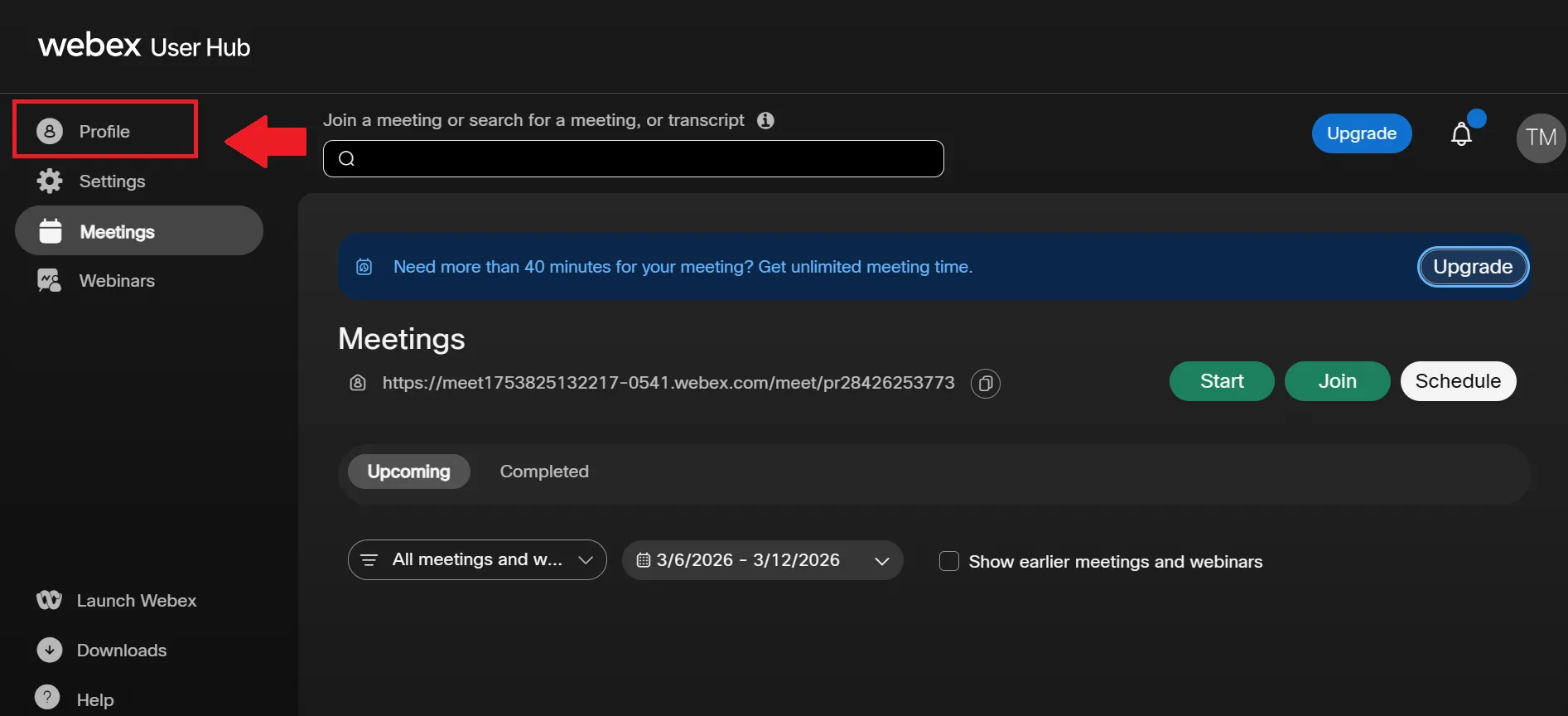Click the info icon beside search label
This screenshot has width=1568, height=716.
click(765, 120)
